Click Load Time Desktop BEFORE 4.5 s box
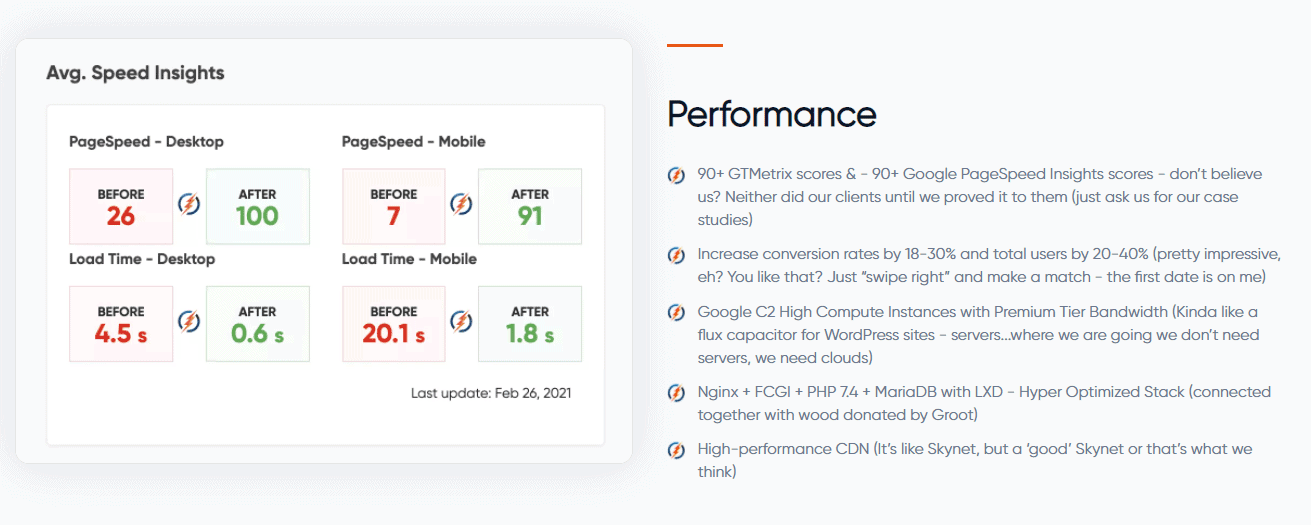The image size is (1311, 525). [x=121, y=323]
